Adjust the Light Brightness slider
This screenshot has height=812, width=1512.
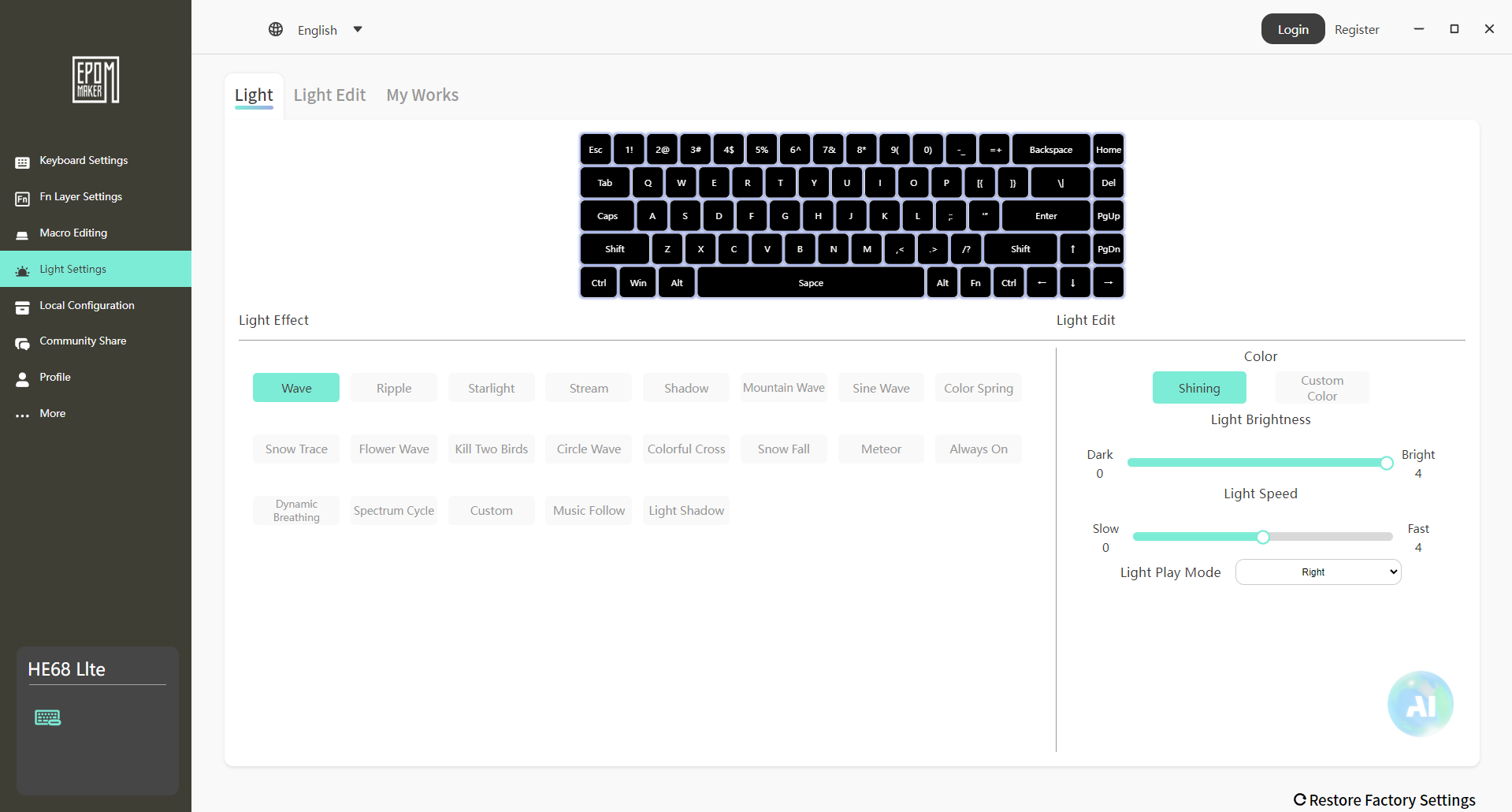click(1260, 463)
